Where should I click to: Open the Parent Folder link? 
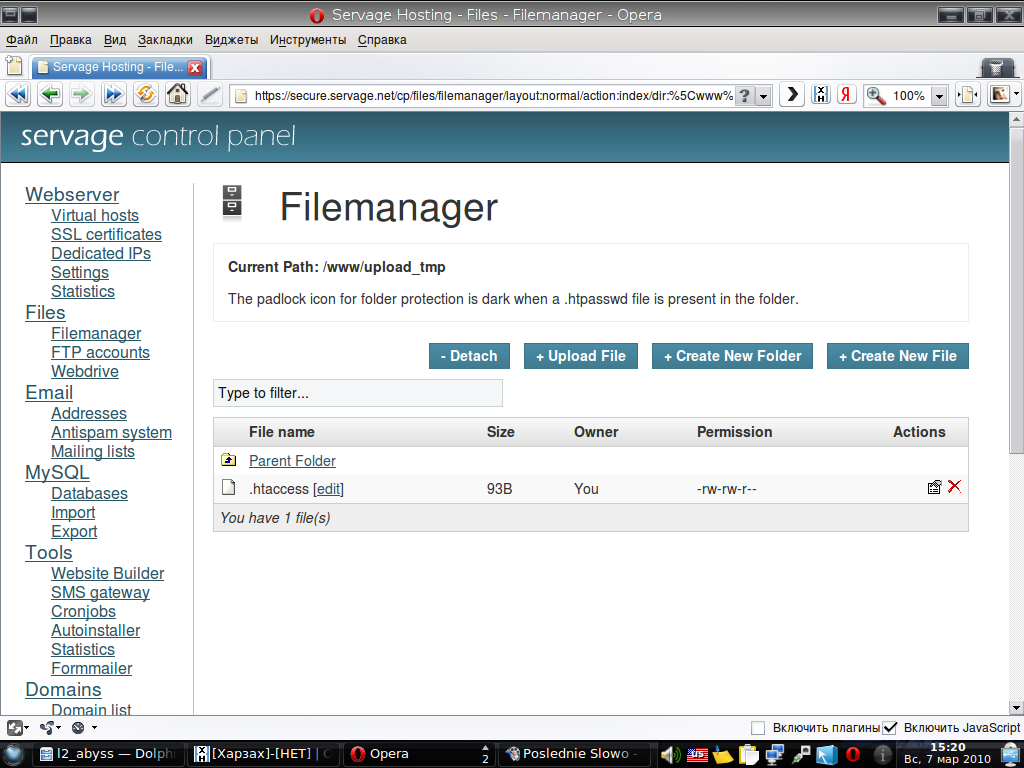[x=293, y=460]
